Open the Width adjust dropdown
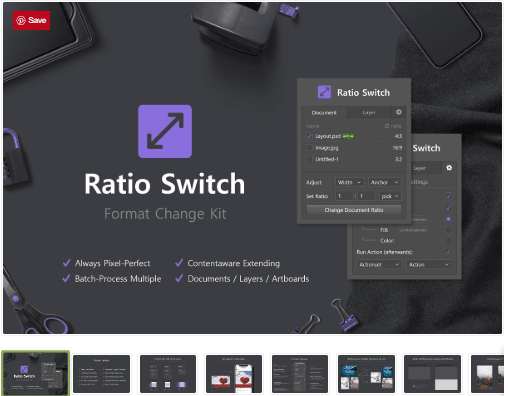 point(349,182)
